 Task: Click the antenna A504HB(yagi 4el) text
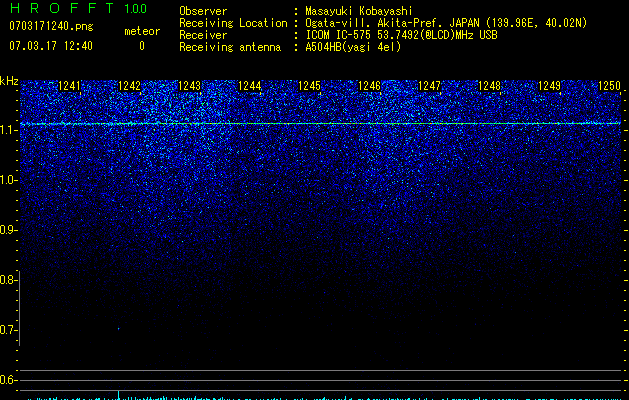click(353, 47)
